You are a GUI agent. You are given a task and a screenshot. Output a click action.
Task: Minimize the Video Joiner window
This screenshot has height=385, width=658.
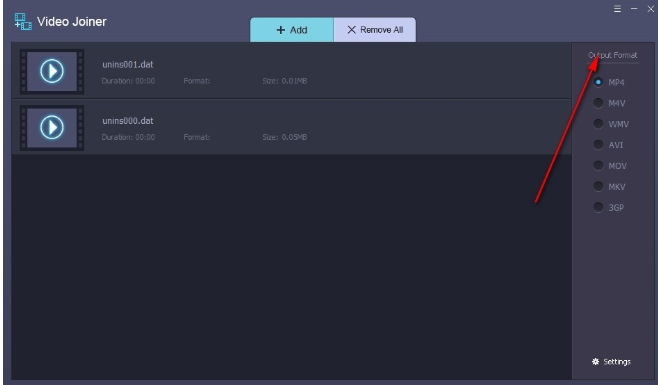tap(634, 9)
